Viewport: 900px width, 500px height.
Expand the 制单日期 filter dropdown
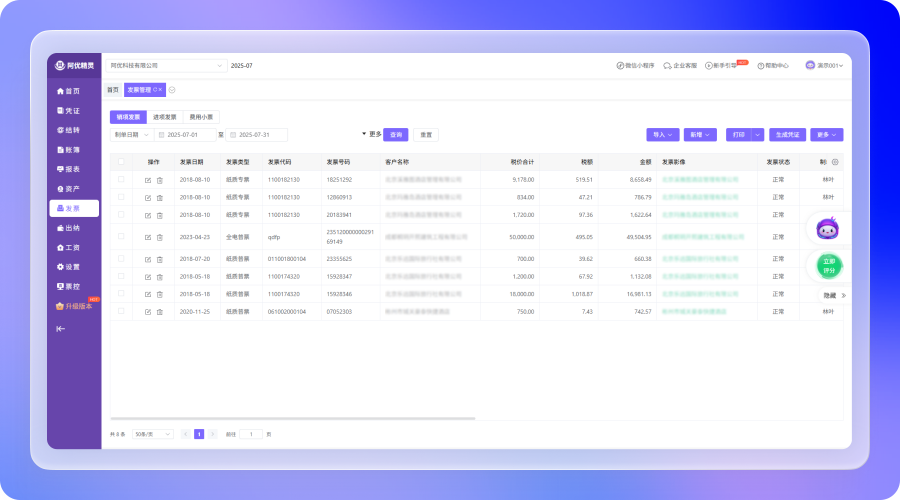(x=130, y=134)
